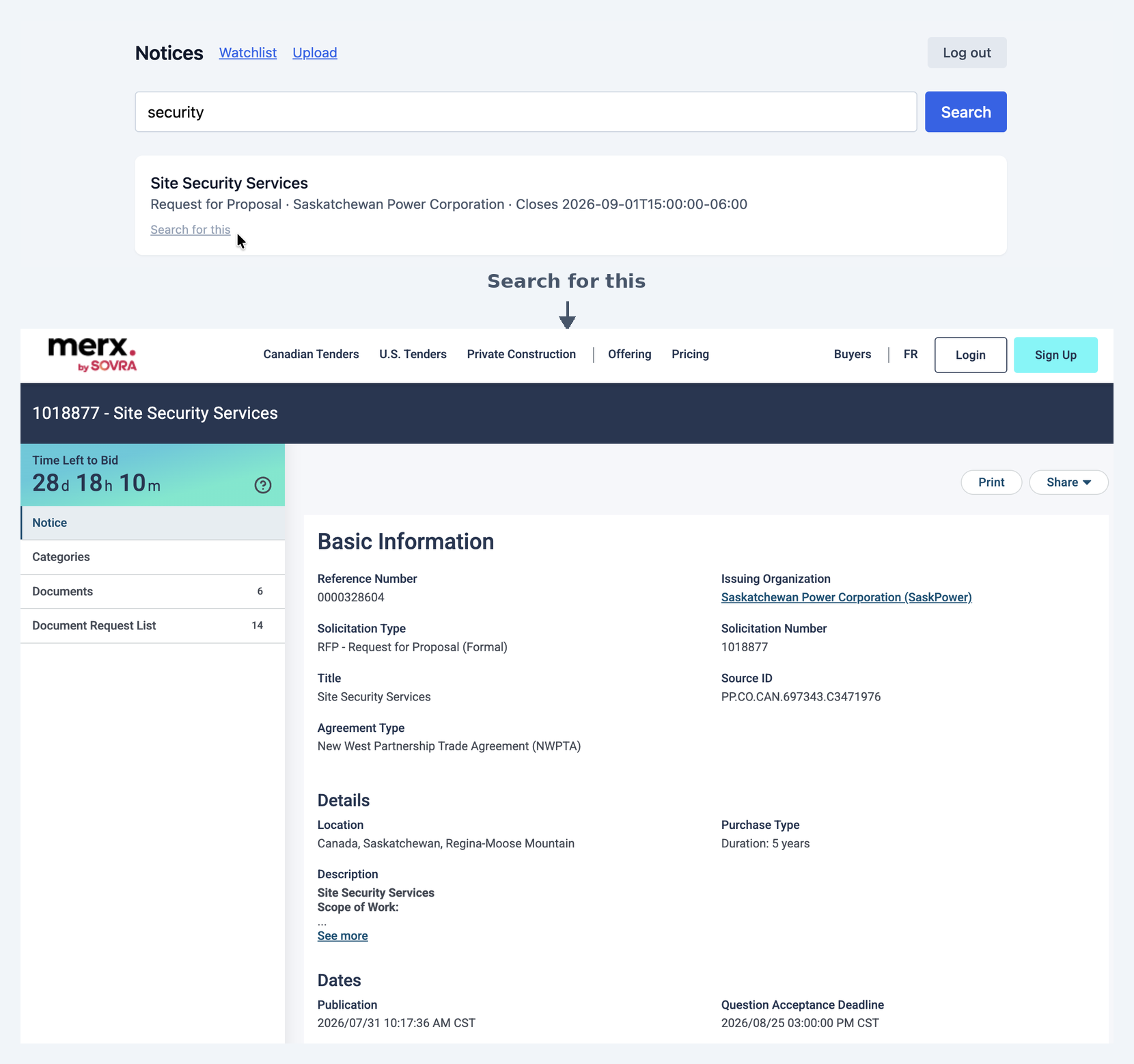Open Site Security Services result title
The image size is (1134, 1064).
pos(229,183)
